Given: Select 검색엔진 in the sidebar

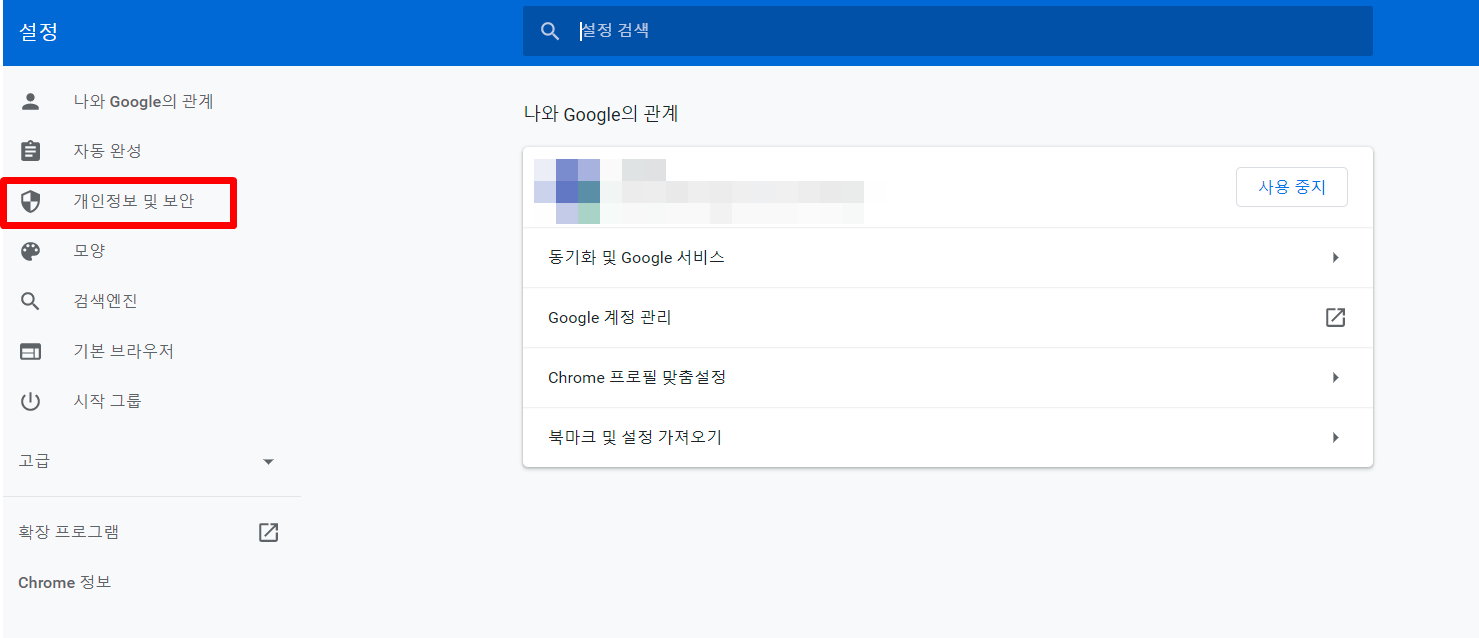Looking at the screenshot, I should (105, 301).
